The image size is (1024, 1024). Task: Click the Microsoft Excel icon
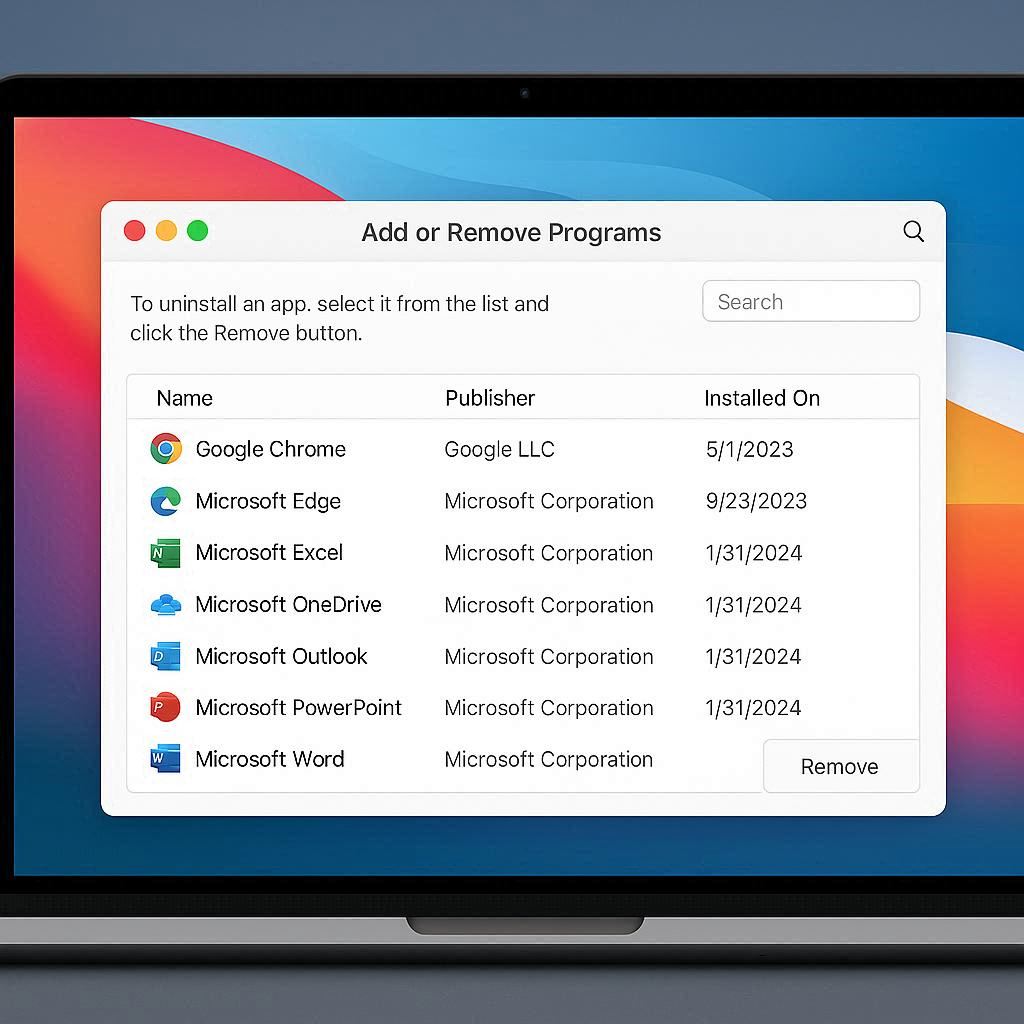[x=166, y=553]
